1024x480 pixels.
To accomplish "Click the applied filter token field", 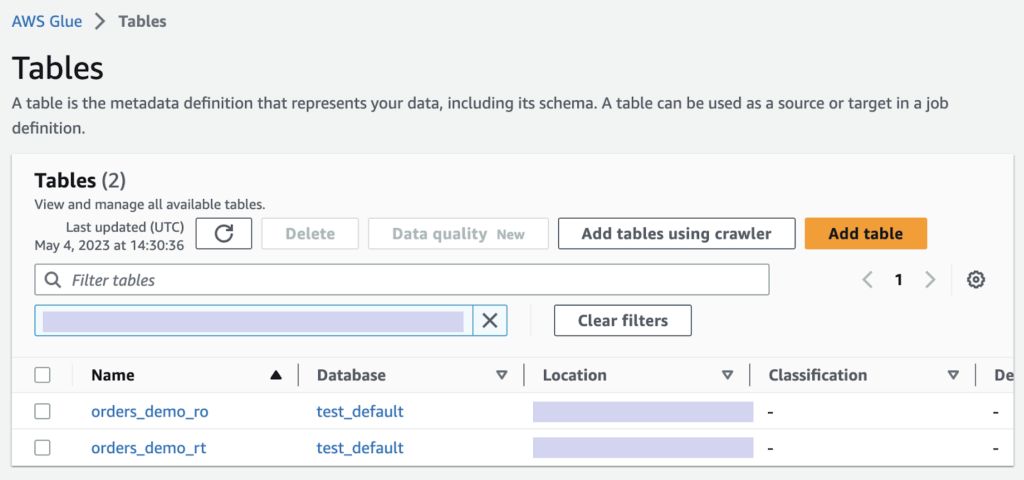I will [253, 321].
